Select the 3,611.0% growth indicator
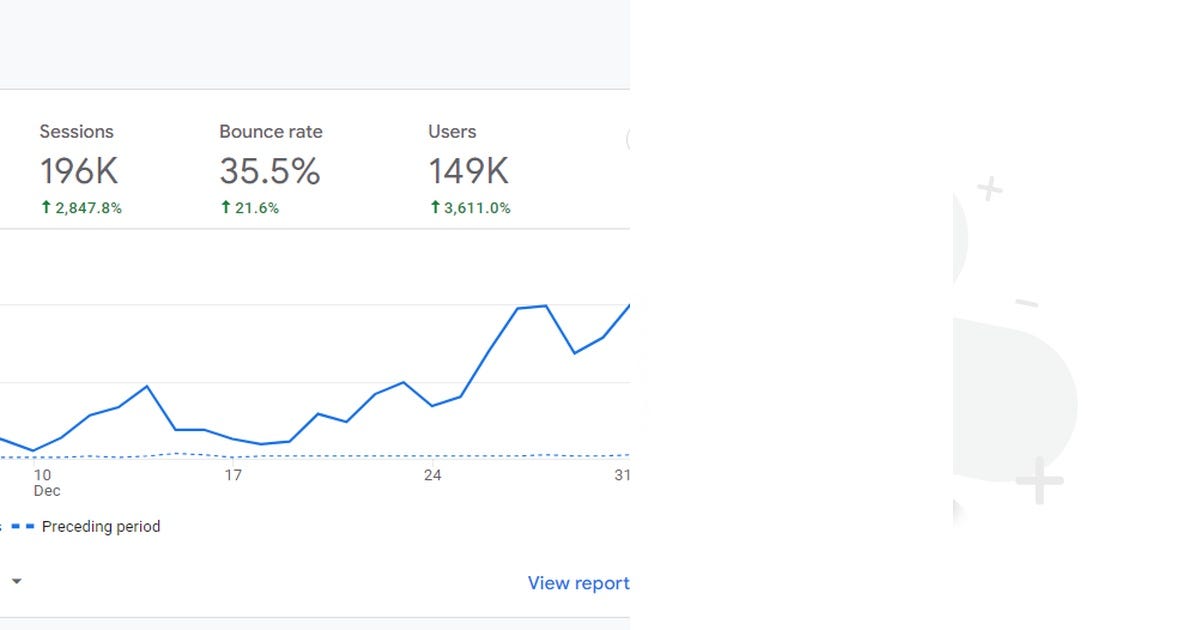This screenshot has height=630, width=1200. coord(470,208)
